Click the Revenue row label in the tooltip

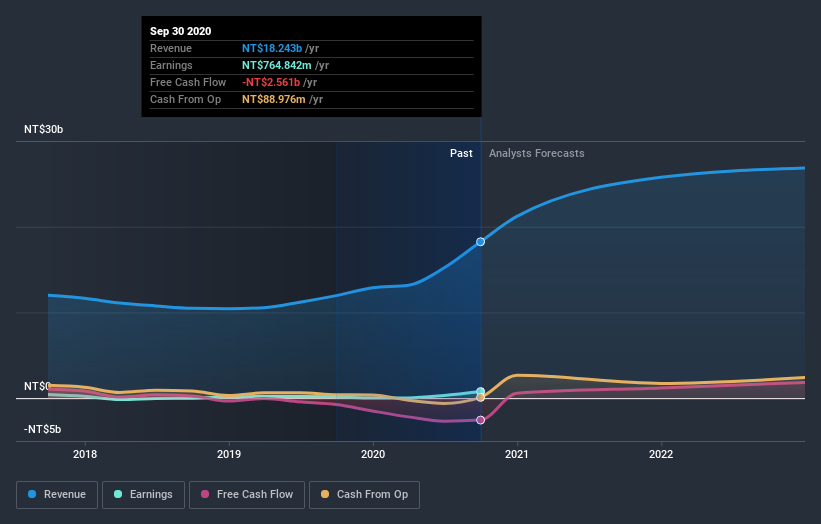click(x=171, y=48)
